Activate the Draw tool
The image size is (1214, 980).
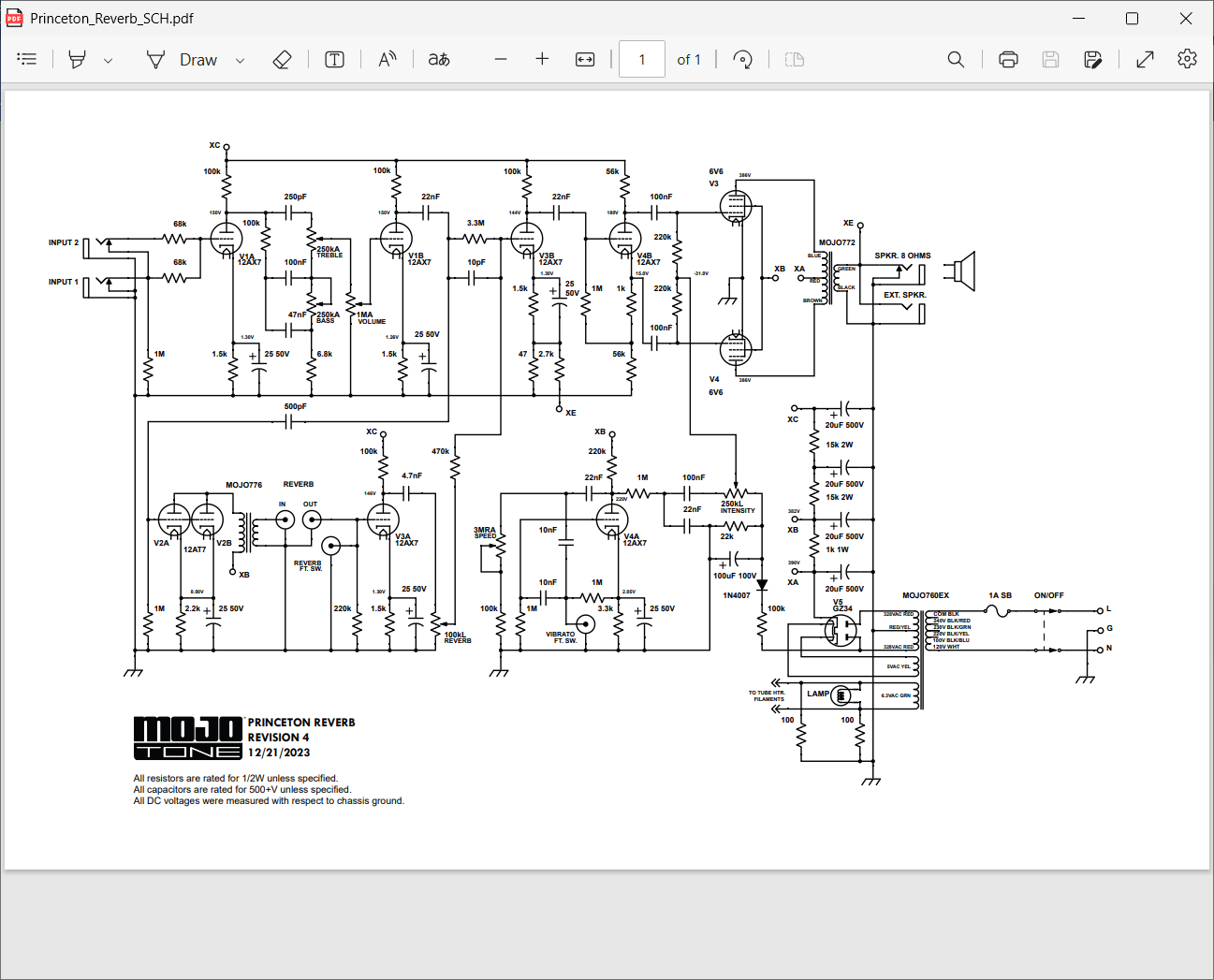183,59
